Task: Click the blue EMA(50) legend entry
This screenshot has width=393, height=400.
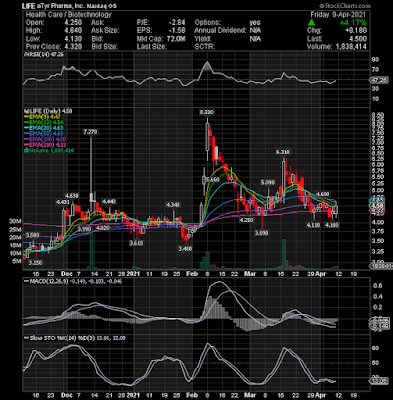Action: [43, 133]
